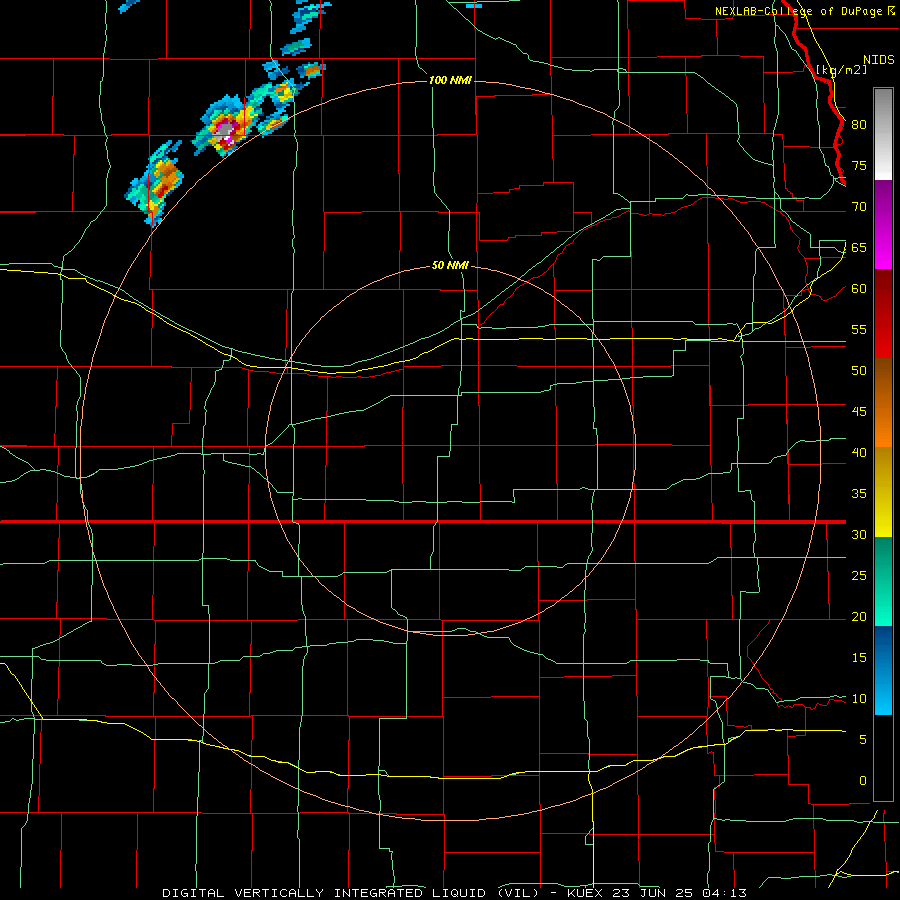Click the 100 NMI range ring label
900x900 pixels.
[x=450, y=80]
